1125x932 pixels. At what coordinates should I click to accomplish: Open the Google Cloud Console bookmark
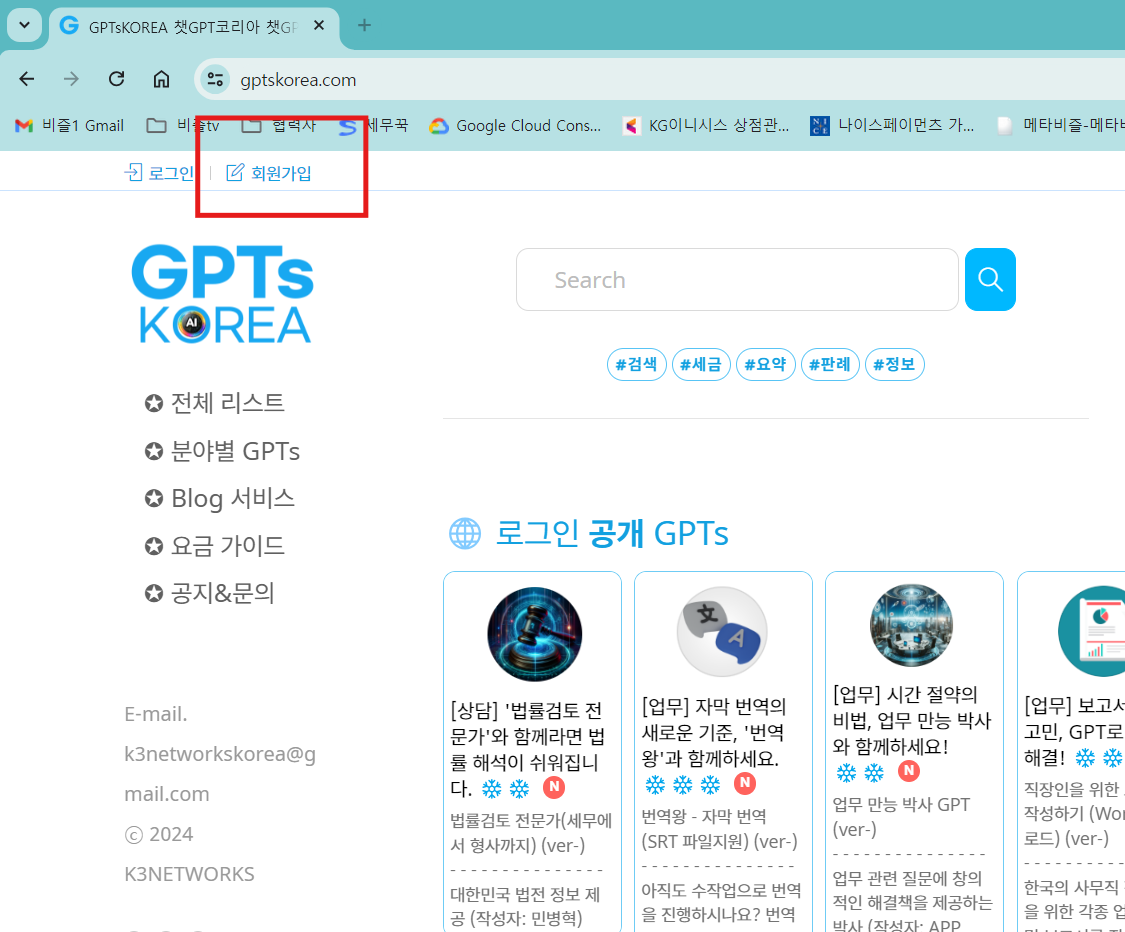point(515,125)
